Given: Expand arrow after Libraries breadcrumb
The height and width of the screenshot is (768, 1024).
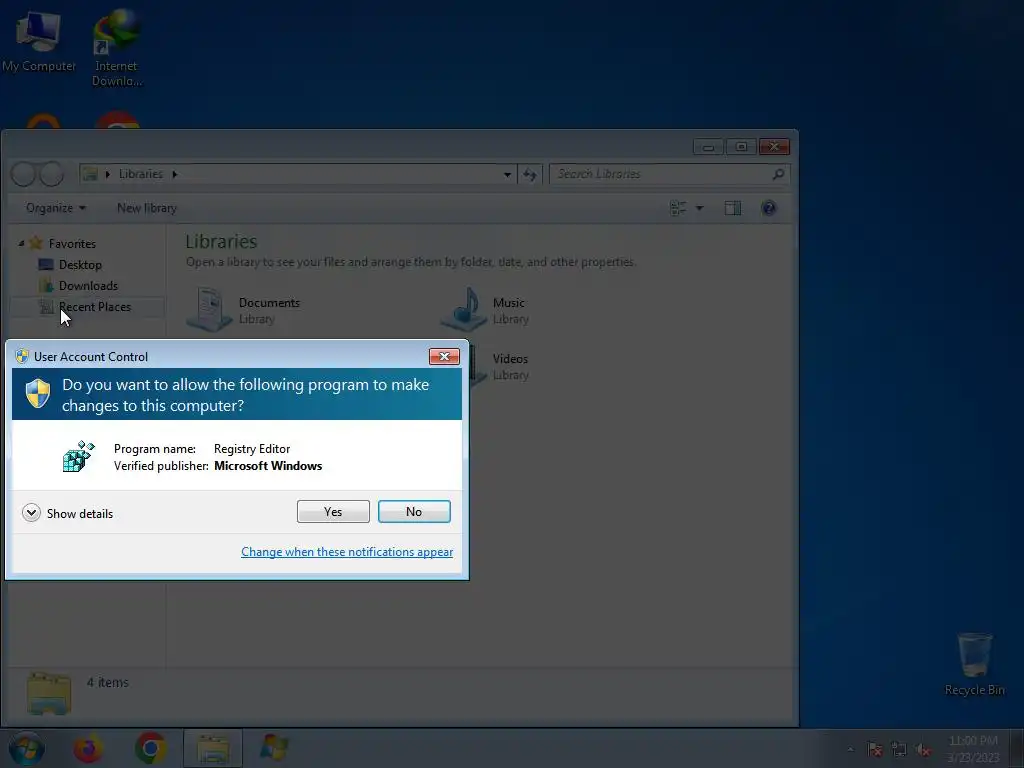Looking at the screenshot, I should [x=175, y=174].
